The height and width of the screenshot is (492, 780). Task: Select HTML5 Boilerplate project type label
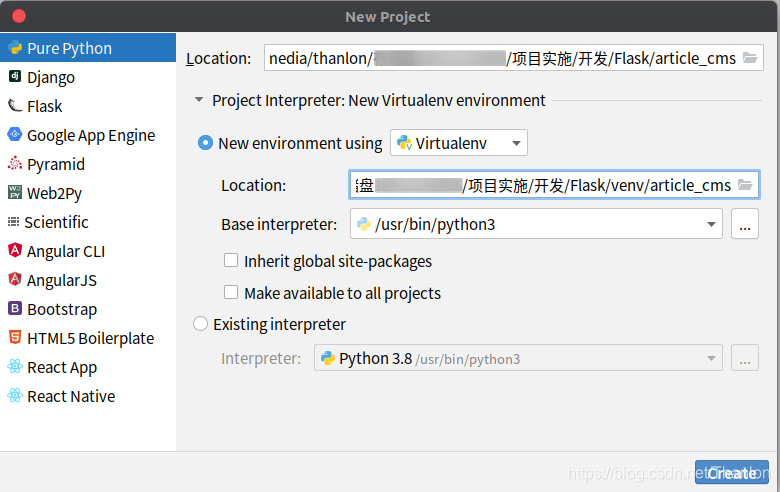91,338
